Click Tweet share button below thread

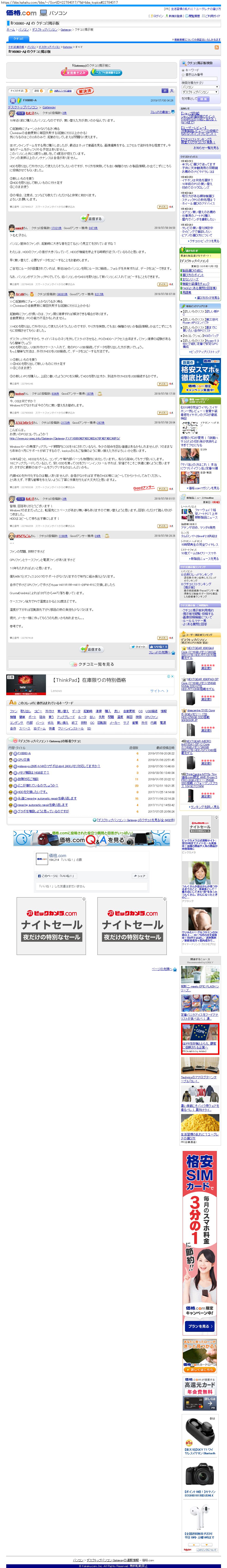[139, 647]
